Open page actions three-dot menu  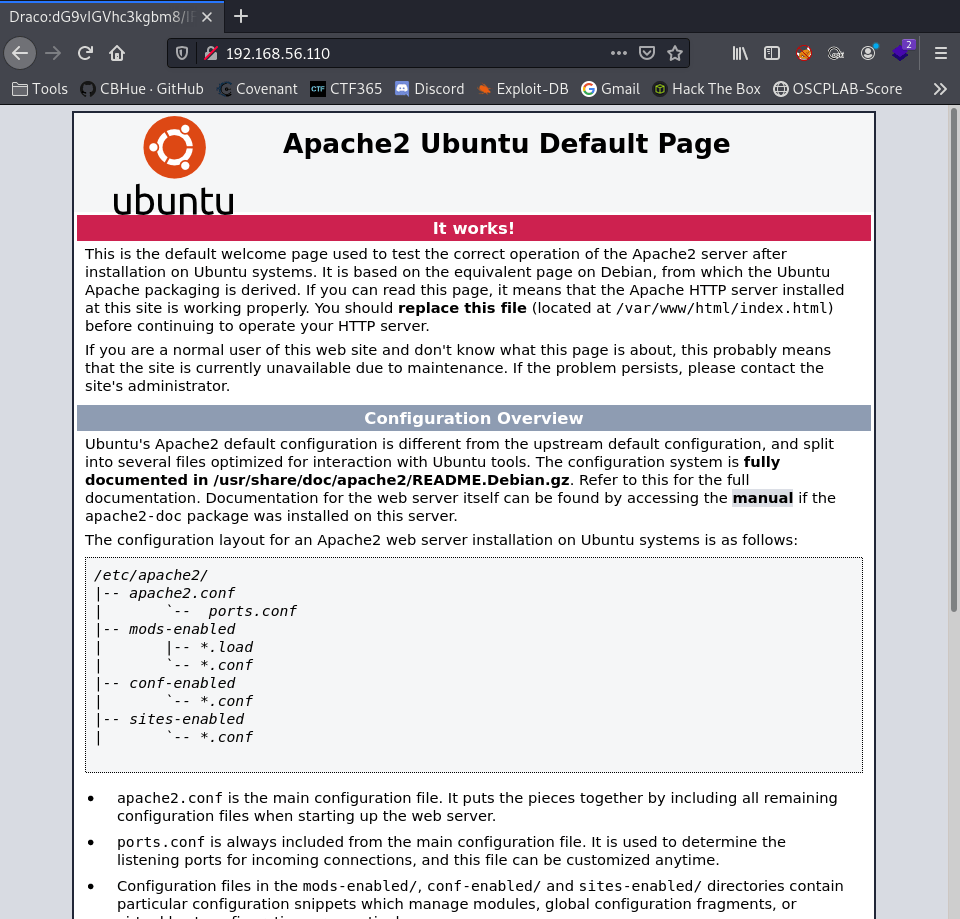tap(619, 53)
